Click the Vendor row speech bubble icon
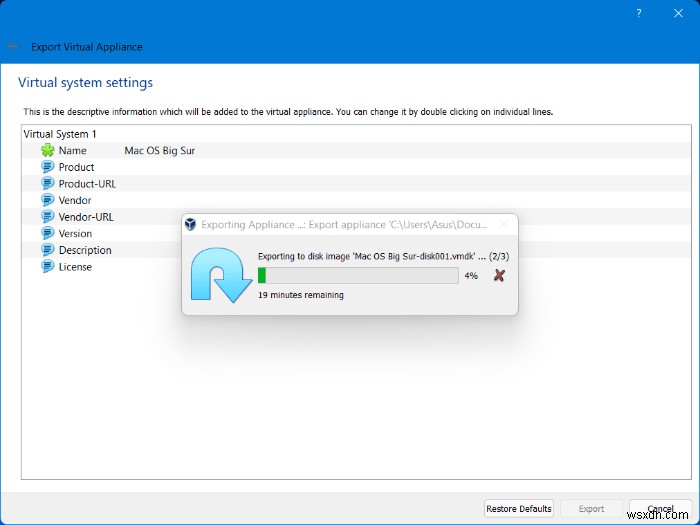This screenshot has height=525, width=700. [48, 200]
